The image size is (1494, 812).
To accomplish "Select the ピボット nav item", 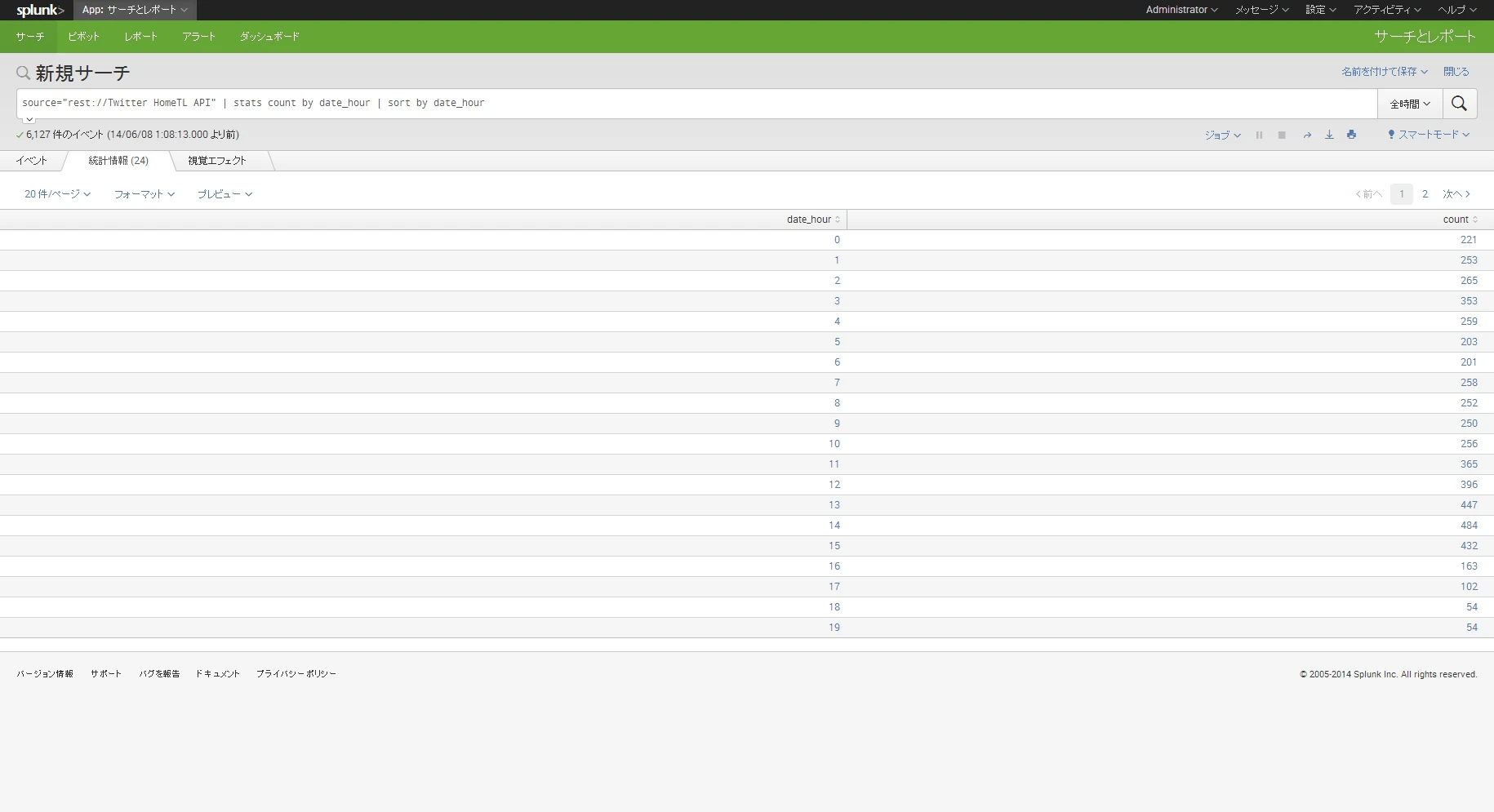I will pos(83,37).
